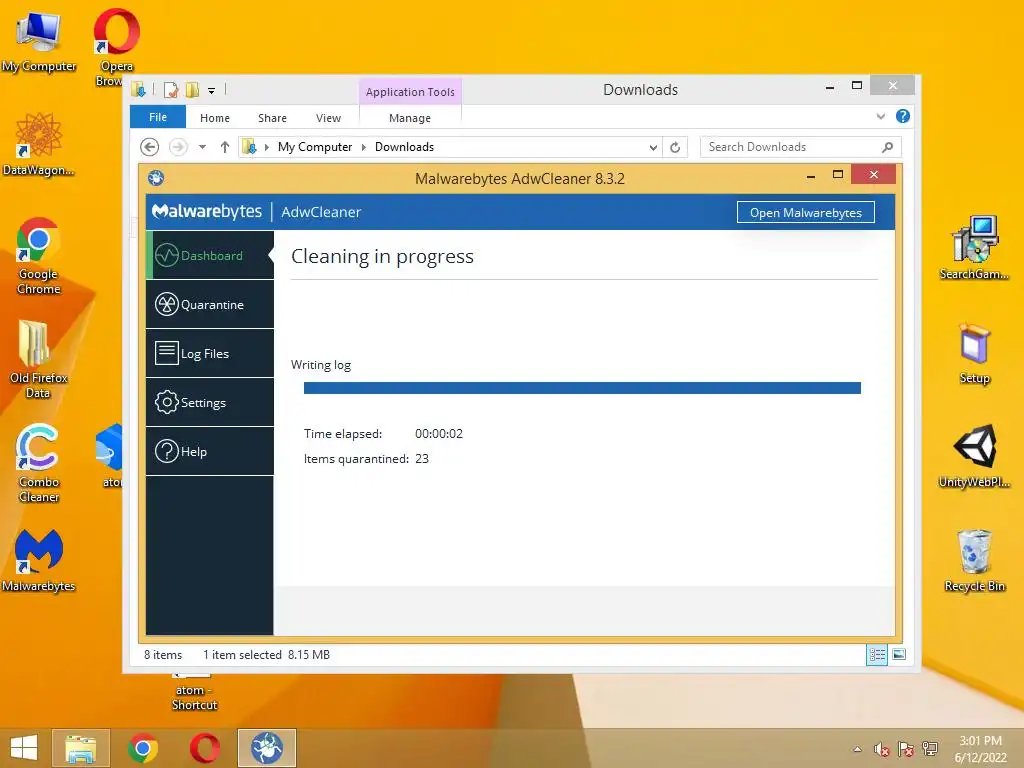
Task: Open File Explorer from the taskbar
Action: [81, 748]
